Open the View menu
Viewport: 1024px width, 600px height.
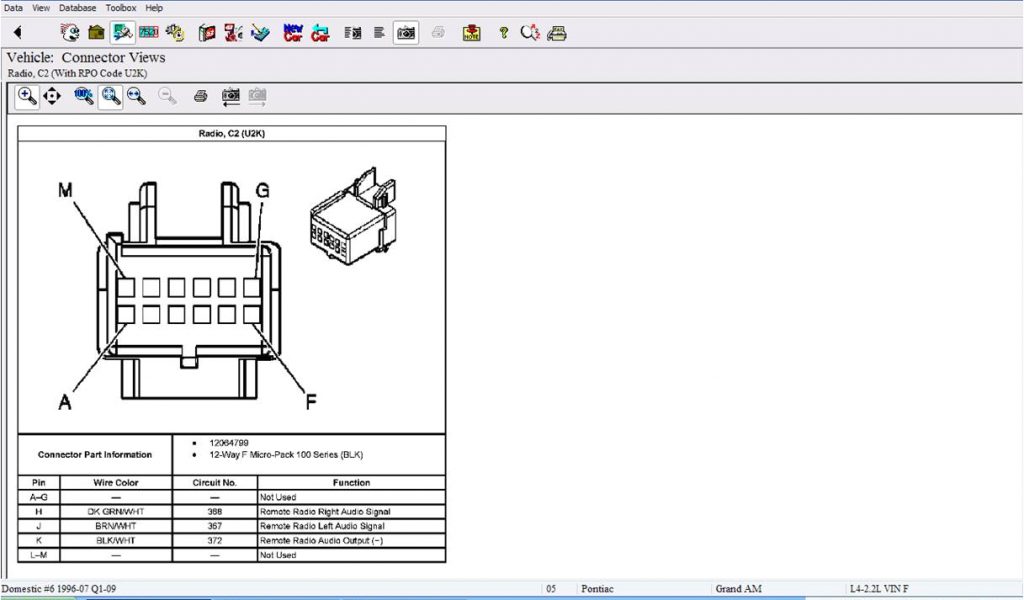pos(41,7)
